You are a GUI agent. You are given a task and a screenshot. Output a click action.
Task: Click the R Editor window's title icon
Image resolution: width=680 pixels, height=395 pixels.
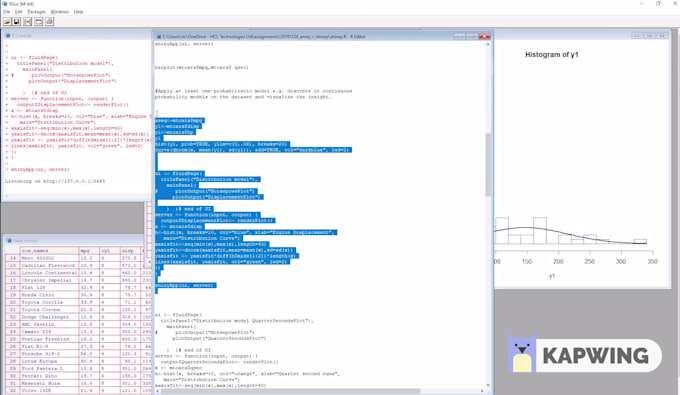point(159,37)
